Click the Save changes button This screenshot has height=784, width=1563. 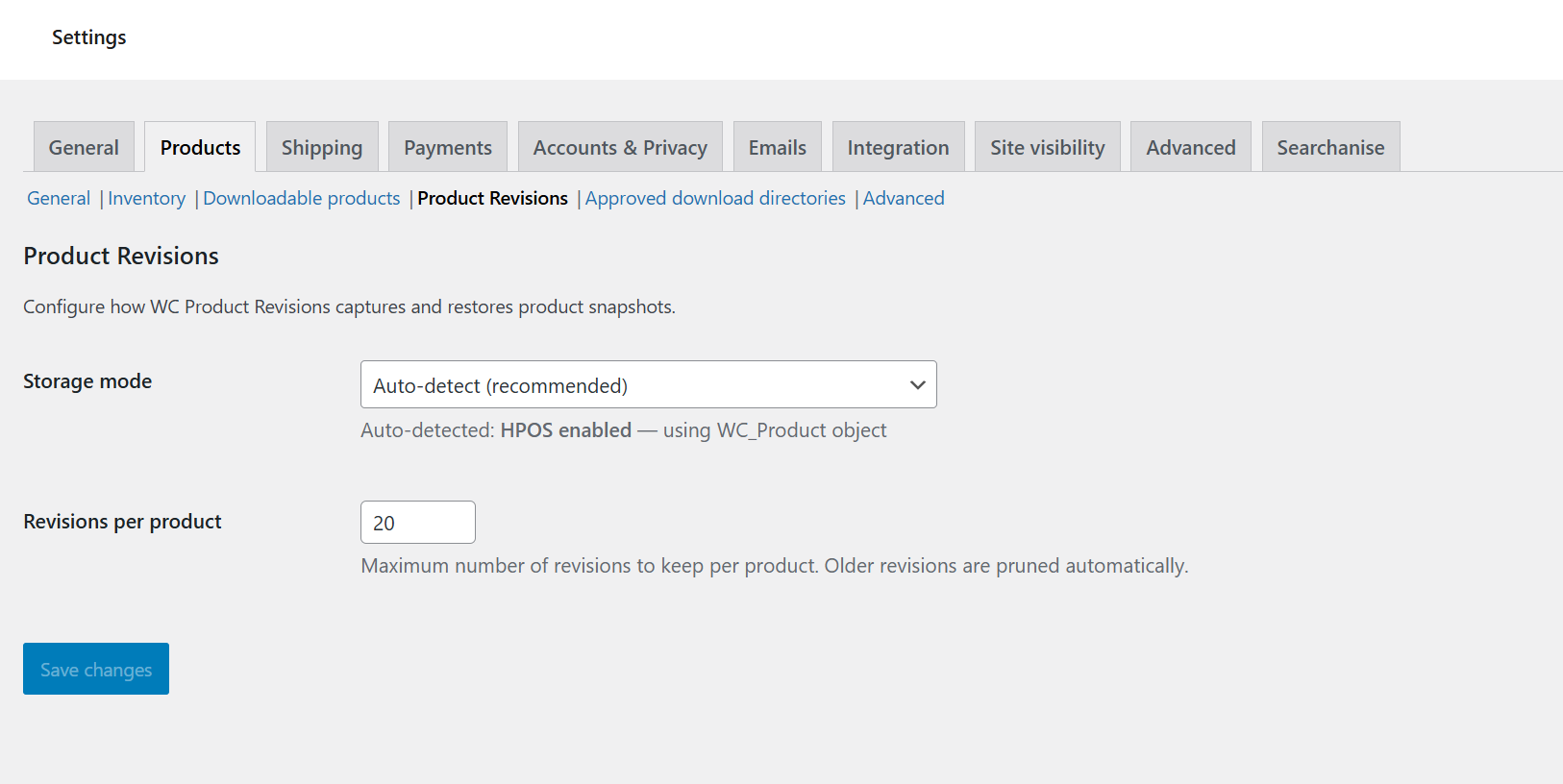tap(96, 669)
